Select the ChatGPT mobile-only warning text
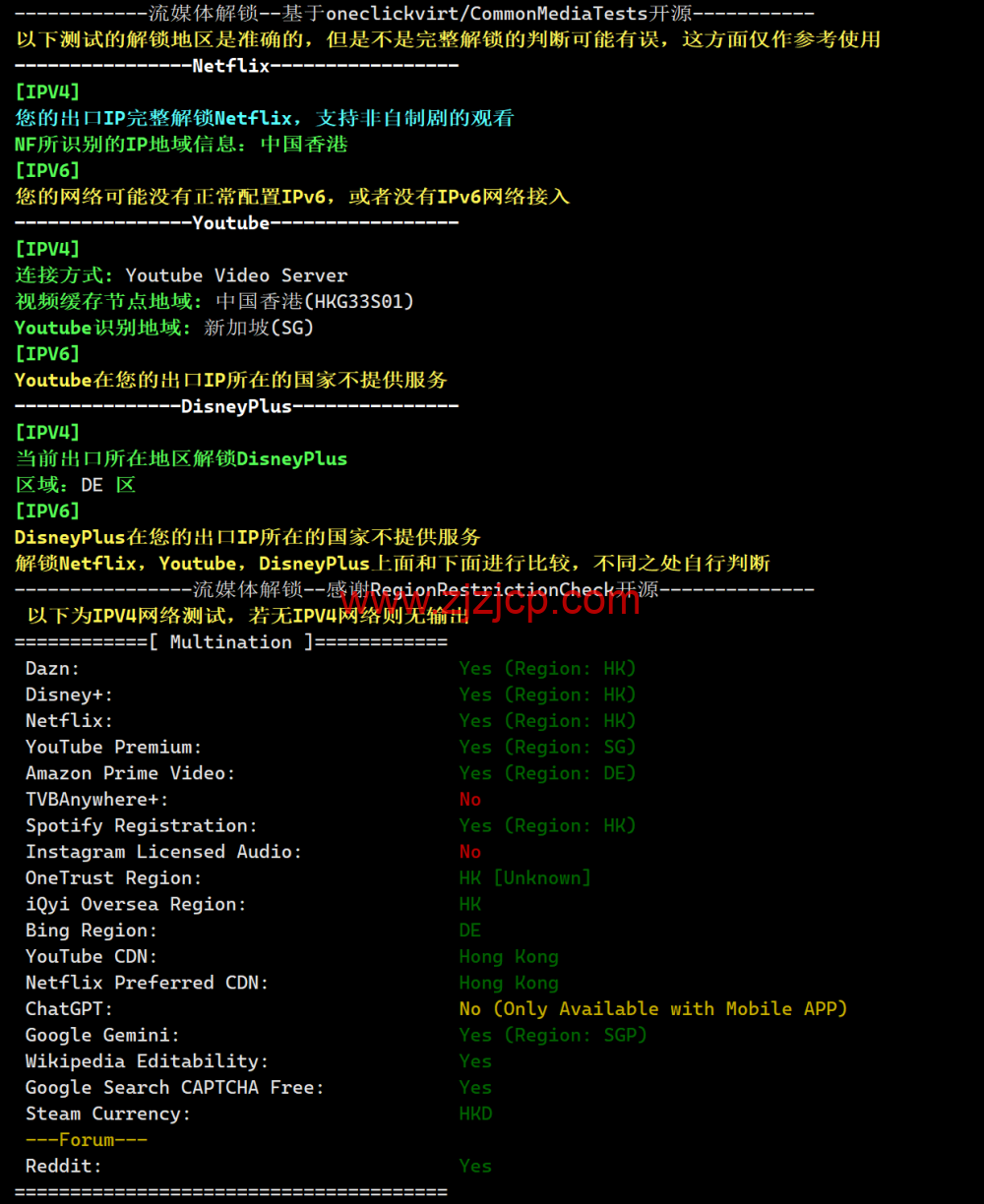The width and height of the screenshot is (984, 1204). (651, 1008)
